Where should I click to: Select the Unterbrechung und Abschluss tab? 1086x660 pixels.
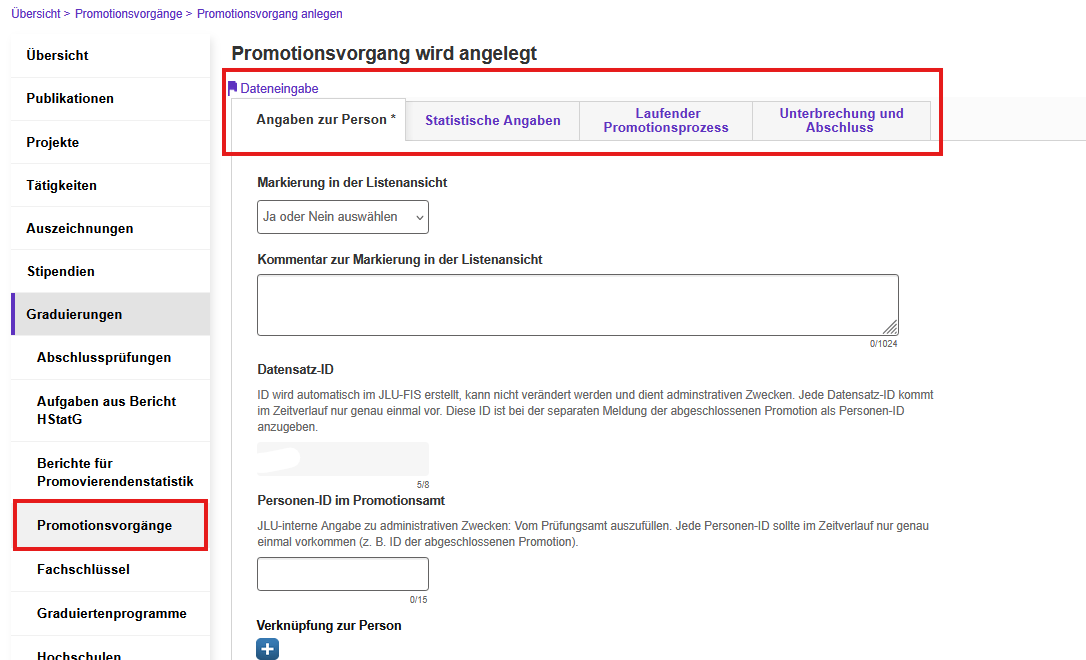pyautogui.click(x=841, y=121)
